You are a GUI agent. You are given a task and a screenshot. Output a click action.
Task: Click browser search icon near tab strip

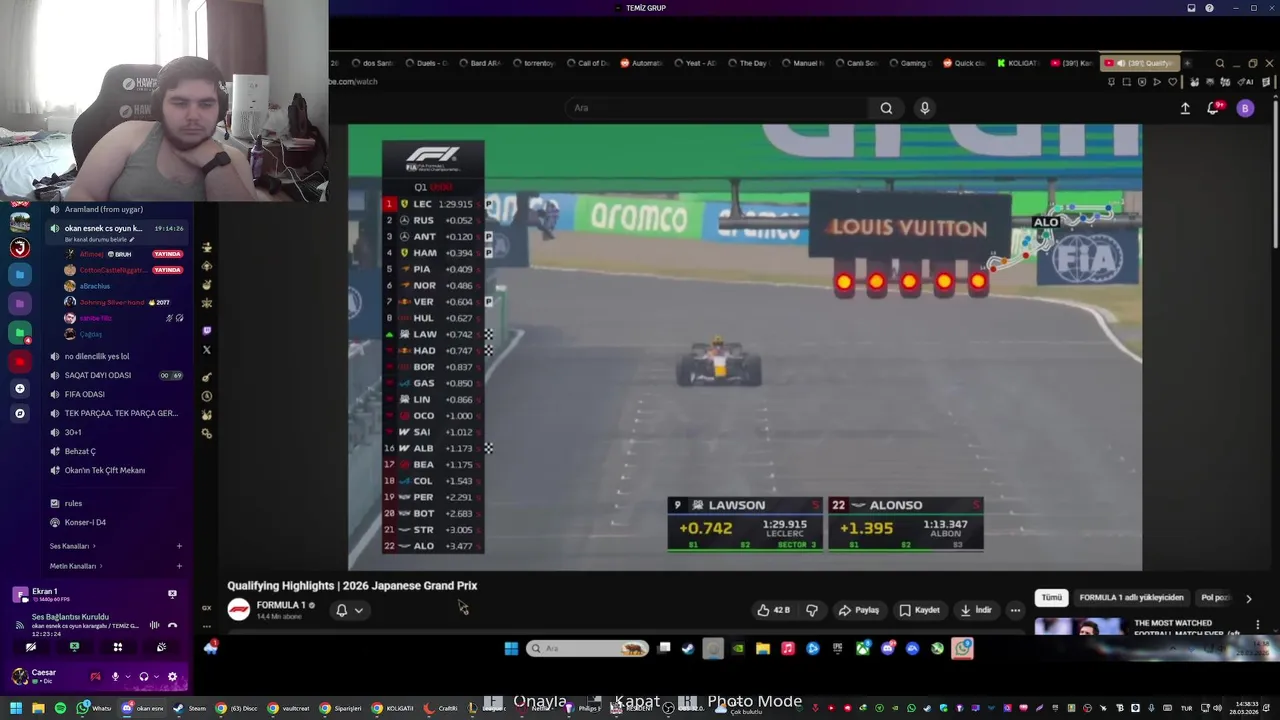click(x=1220, y=63)
